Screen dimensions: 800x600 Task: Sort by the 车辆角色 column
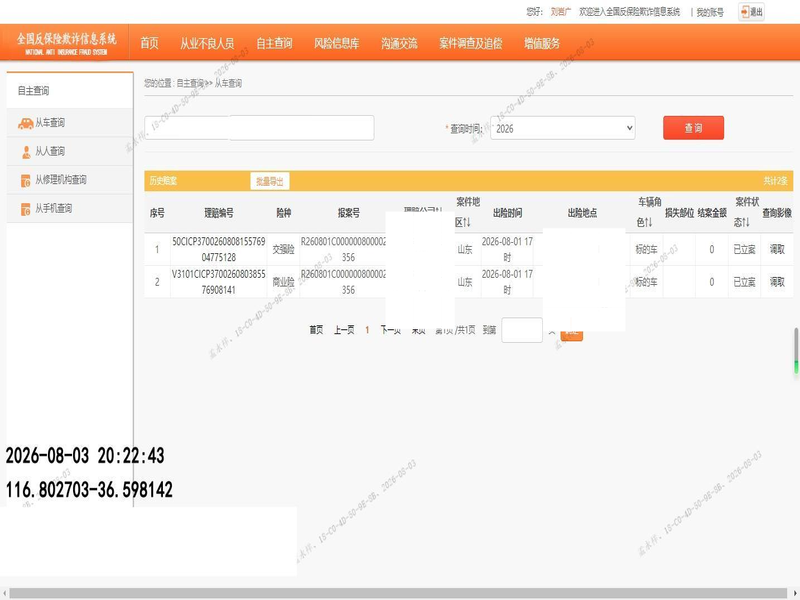pyautogui.click(x=649, y=212)
